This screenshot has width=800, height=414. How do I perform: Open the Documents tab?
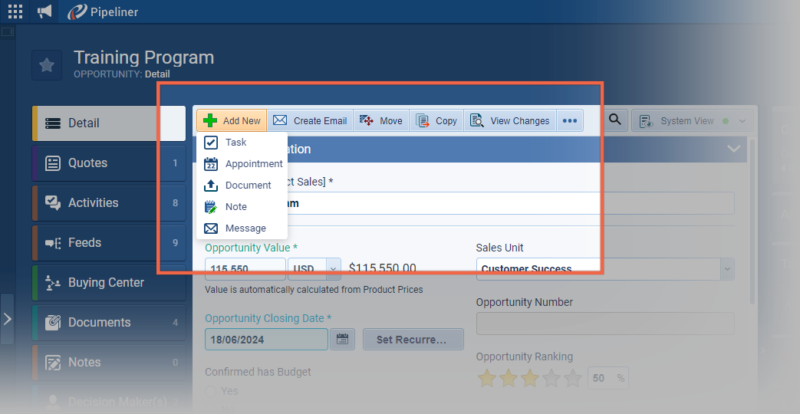pyautogui.click(x=109, y=323)
